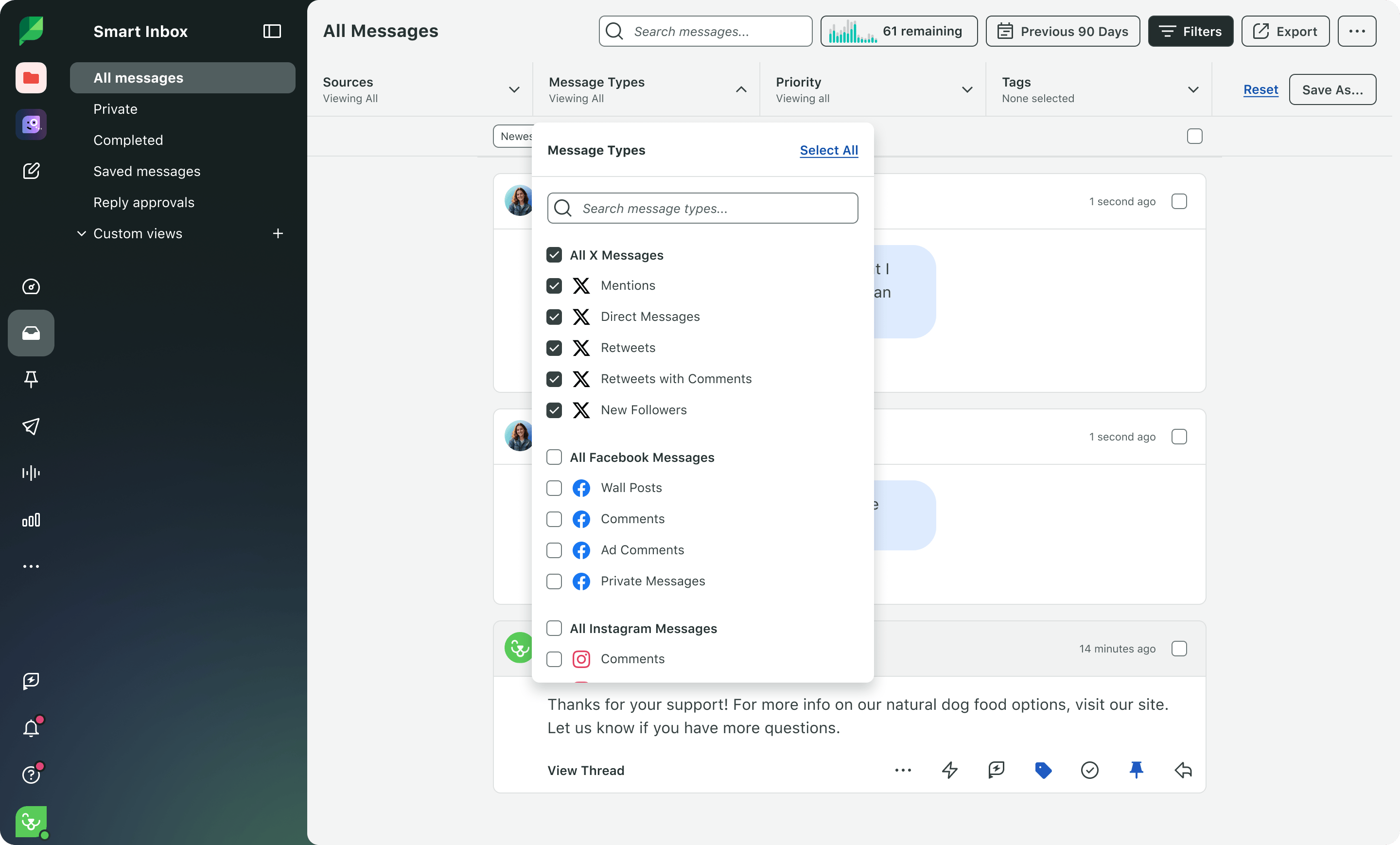Click the green profile avatar at bottom left
1400x845 pixels.
31,822
